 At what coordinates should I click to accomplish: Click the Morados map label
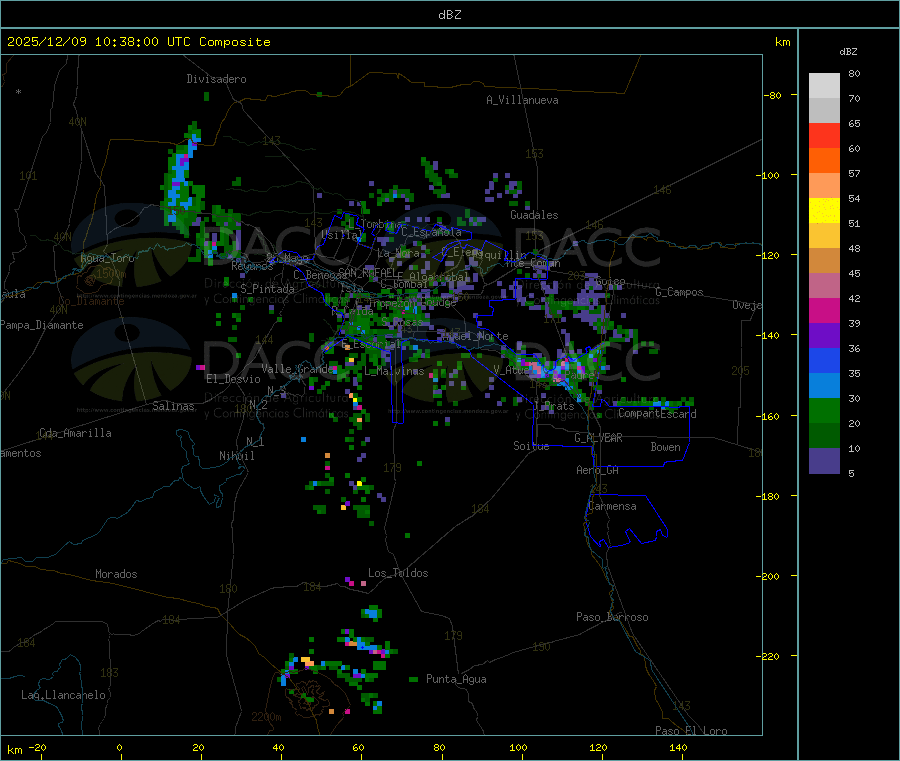[116, 574]
